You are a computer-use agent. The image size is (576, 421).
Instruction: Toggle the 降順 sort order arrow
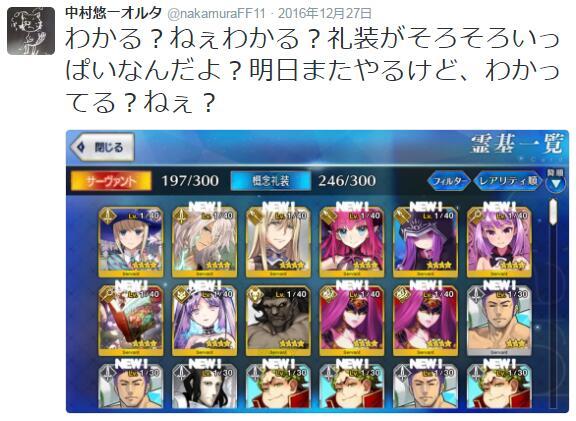tap(555, 181)
